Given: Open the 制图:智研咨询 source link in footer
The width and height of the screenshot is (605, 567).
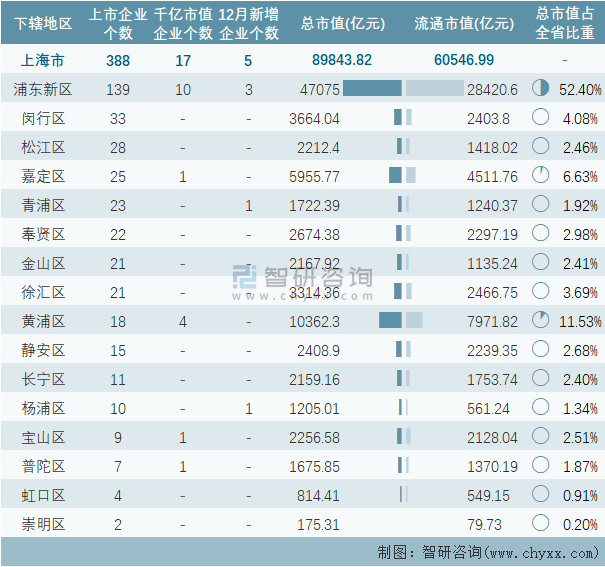Looking at the screenshot, I should pos(488,552).
